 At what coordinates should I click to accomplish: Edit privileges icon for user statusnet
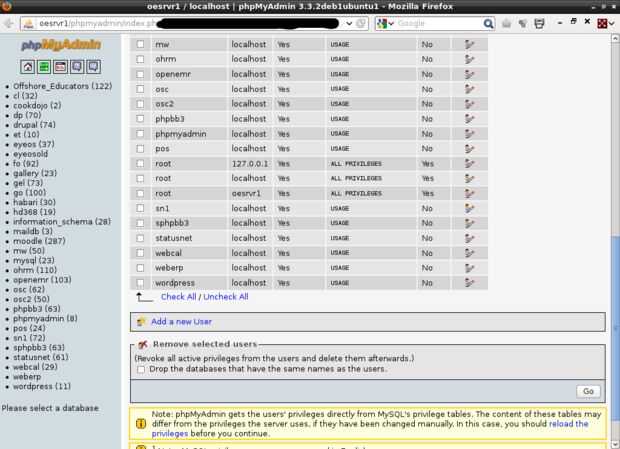coord(469,238)
